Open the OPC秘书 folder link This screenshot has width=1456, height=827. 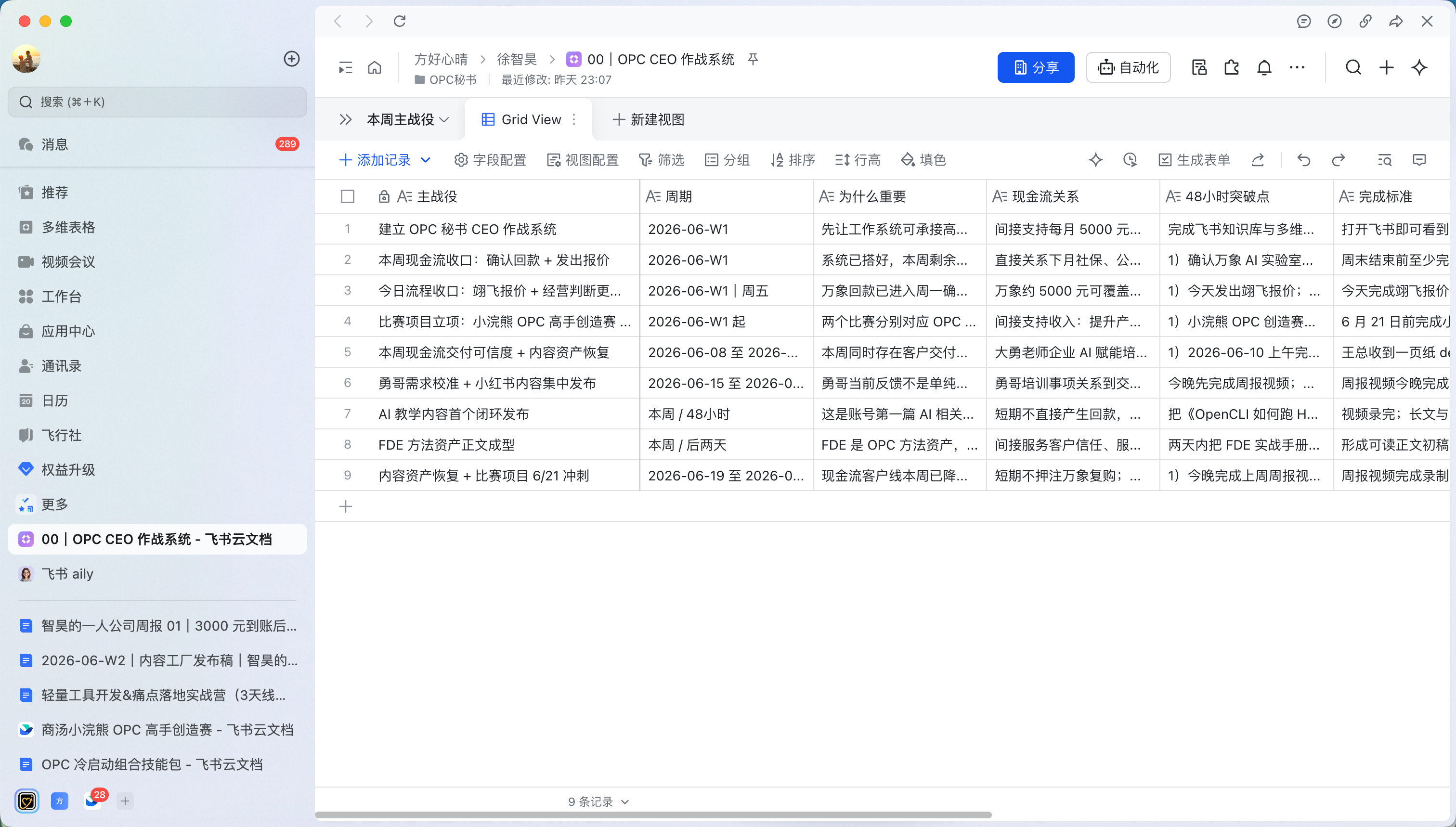446,79
